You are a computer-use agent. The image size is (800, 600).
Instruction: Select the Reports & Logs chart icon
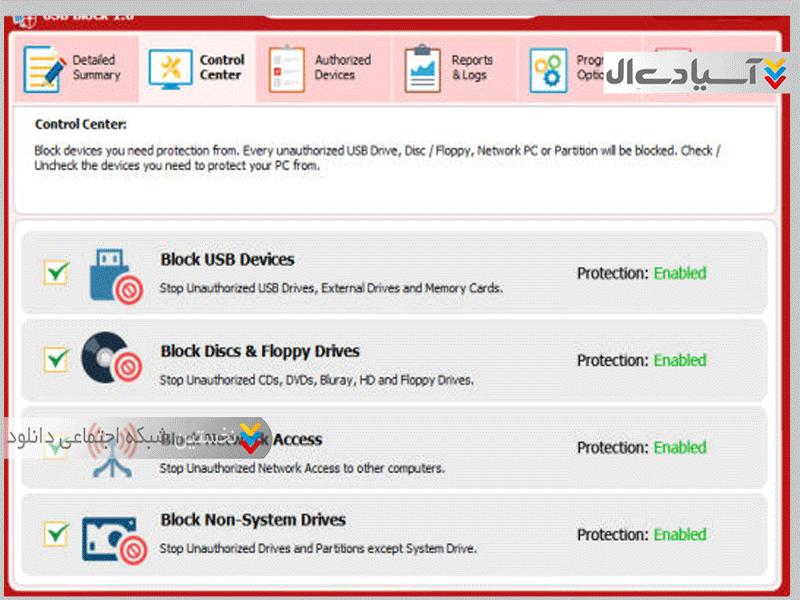tap(423, 69)
